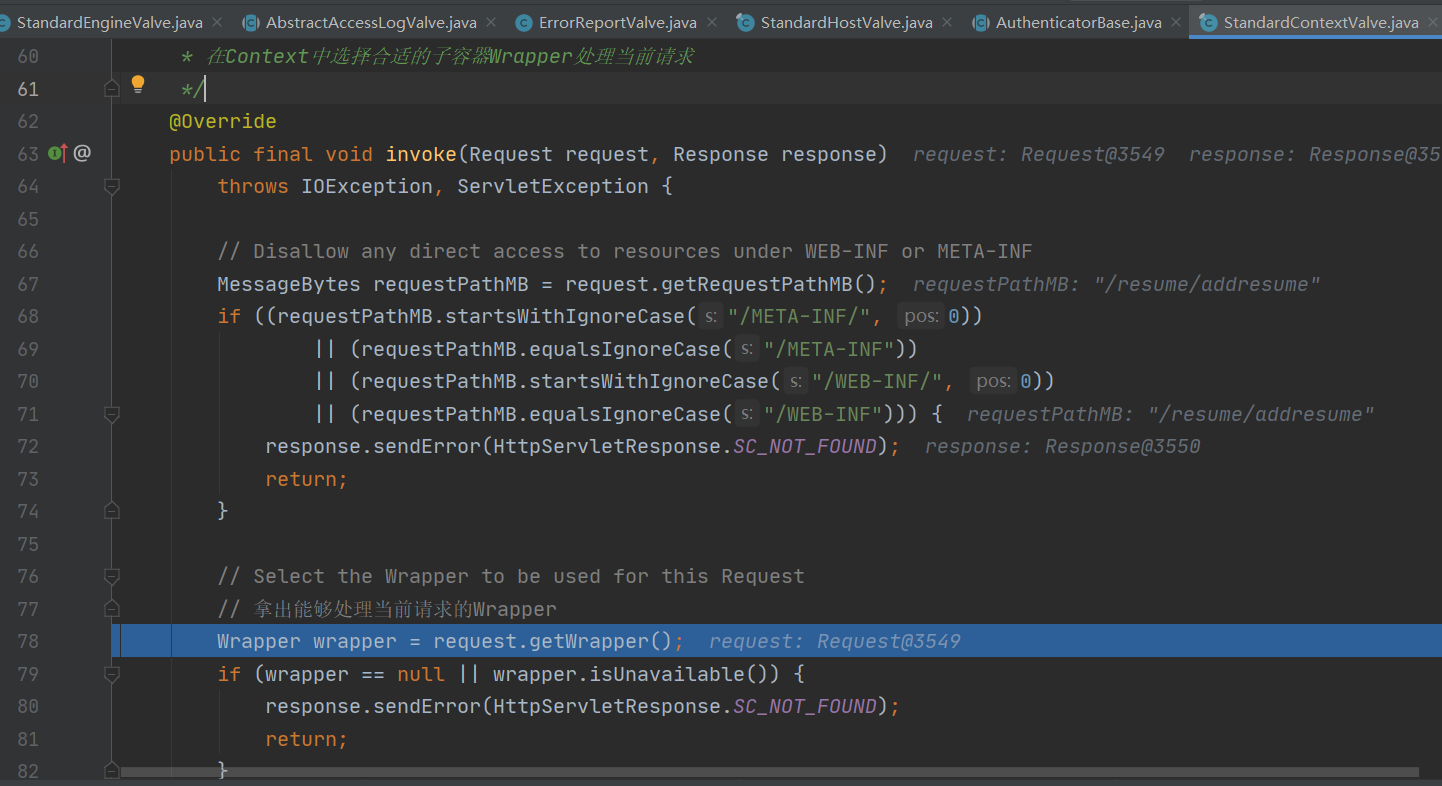Click the class icon on AuthenticatorBase.java tab
Image resolution: width=1442 pixels, height=786 pixels.
pos(980,22)
